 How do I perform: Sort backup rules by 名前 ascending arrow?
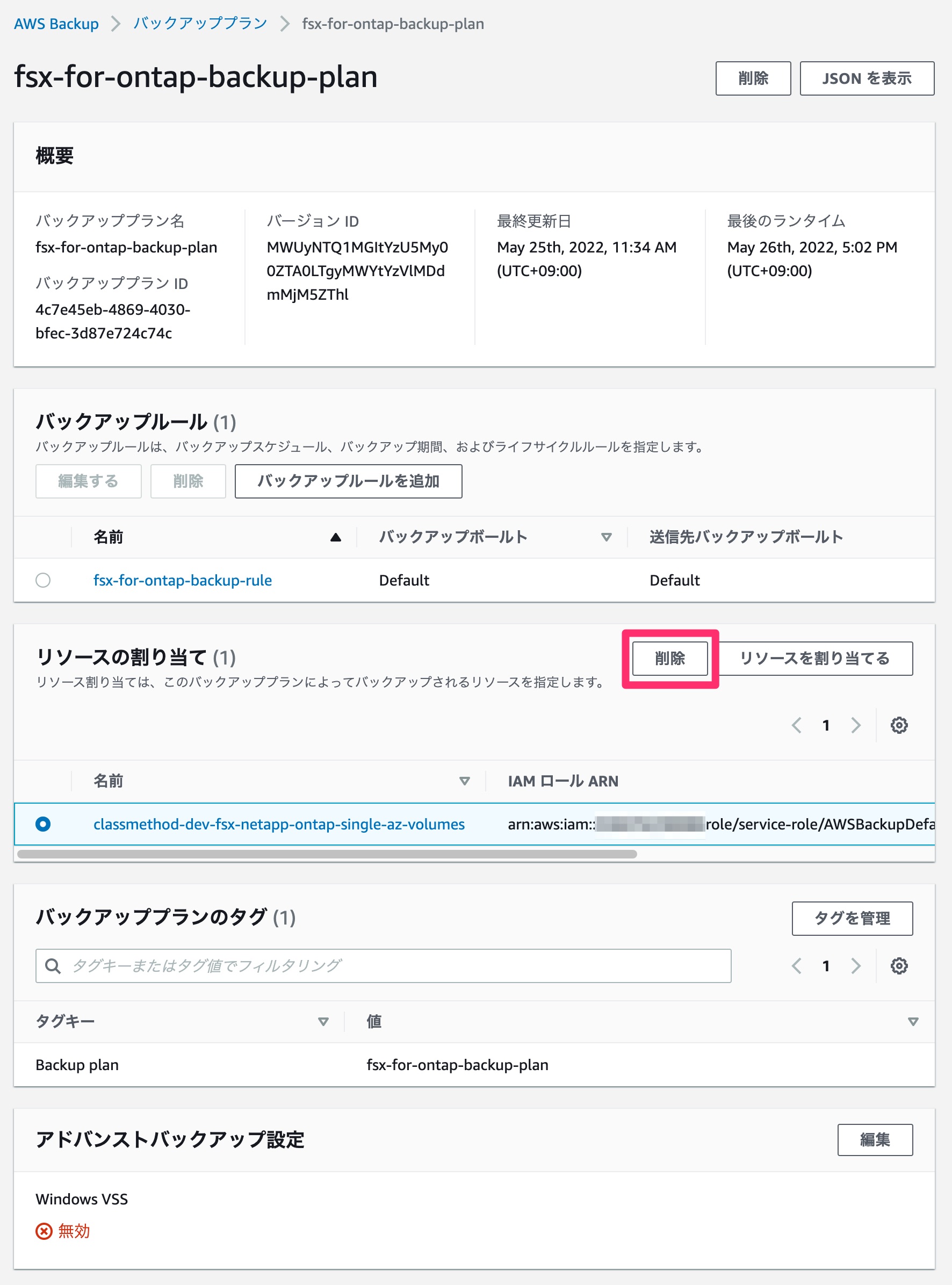click(335, 537)
